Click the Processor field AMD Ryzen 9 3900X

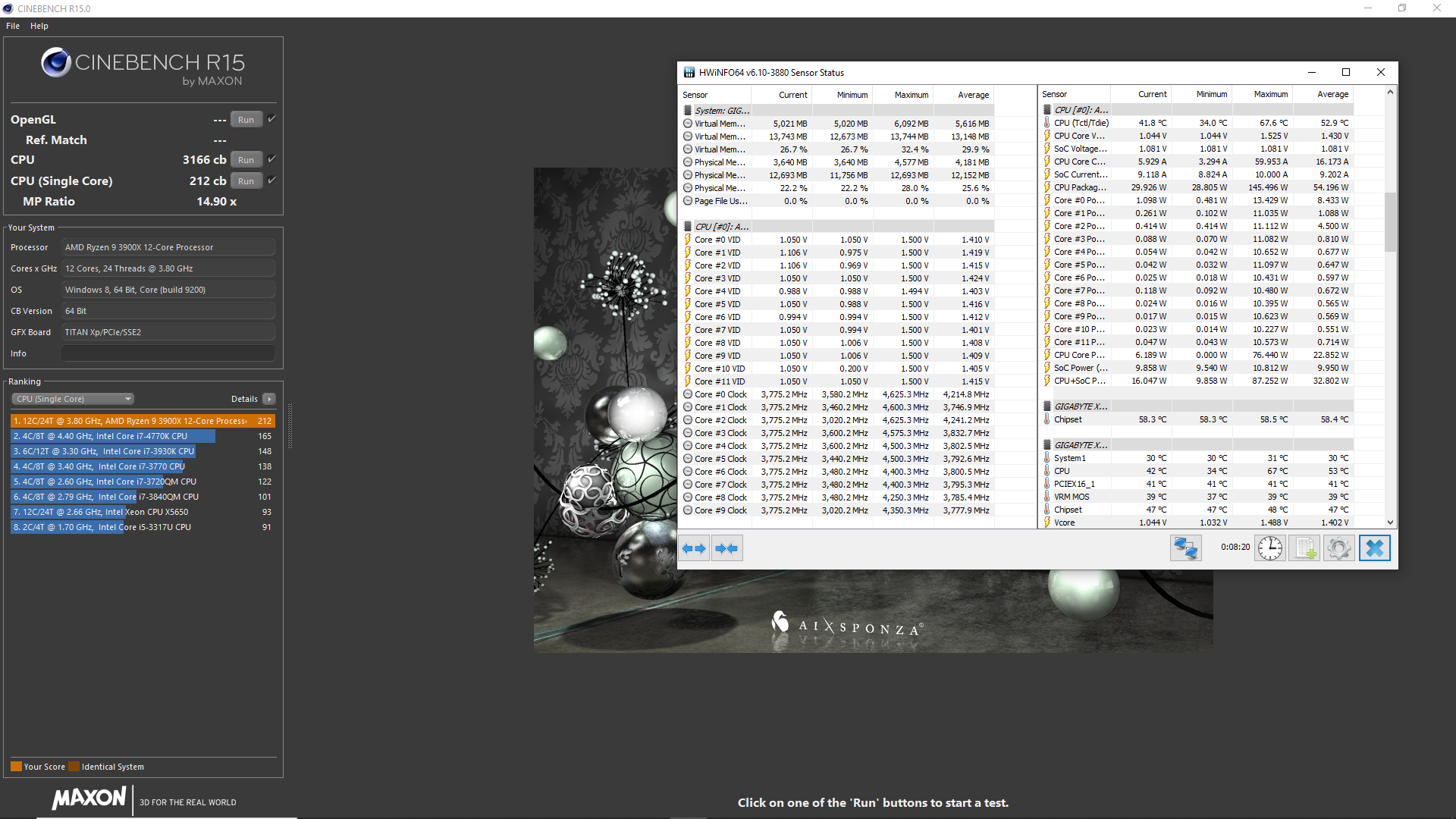coord(168,247)
